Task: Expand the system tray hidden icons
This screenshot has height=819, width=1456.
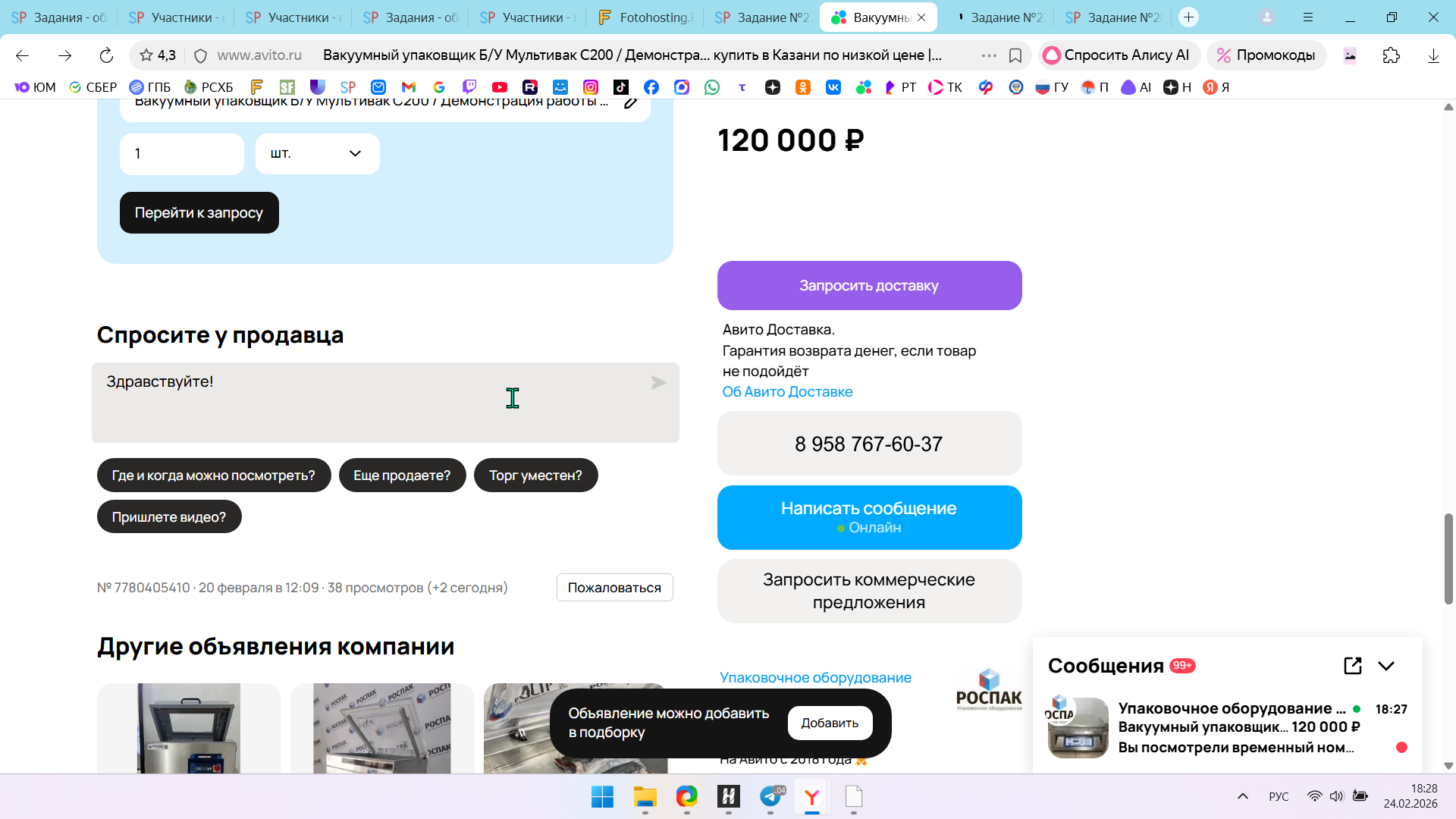Action: pyautogui.click(x=1242, y=796)
